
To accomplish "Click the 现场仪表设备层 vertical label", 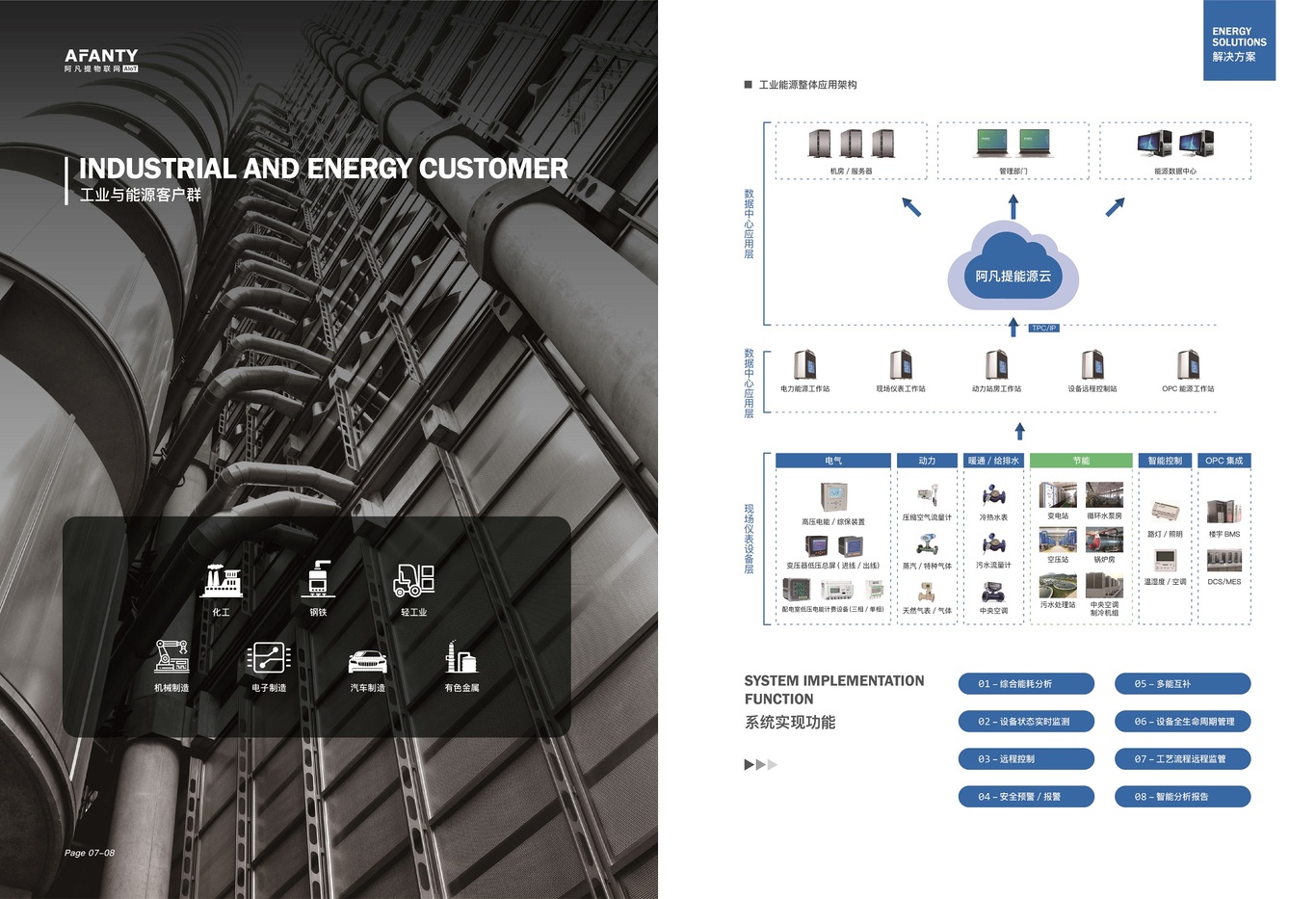I will point(749,539).
